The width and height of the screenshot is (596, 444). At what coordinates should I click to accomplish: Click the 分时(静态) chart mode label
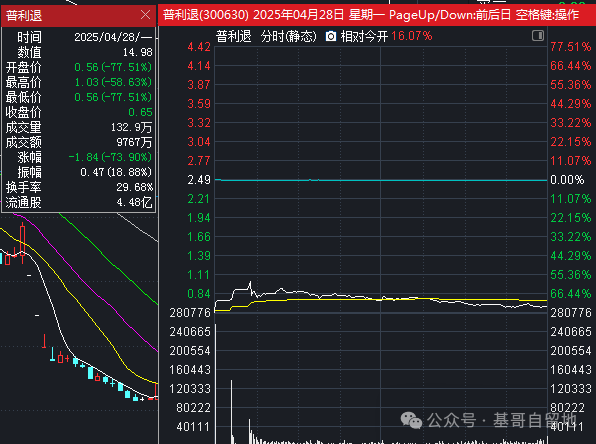pyautogui.click(x=288, y=36)
